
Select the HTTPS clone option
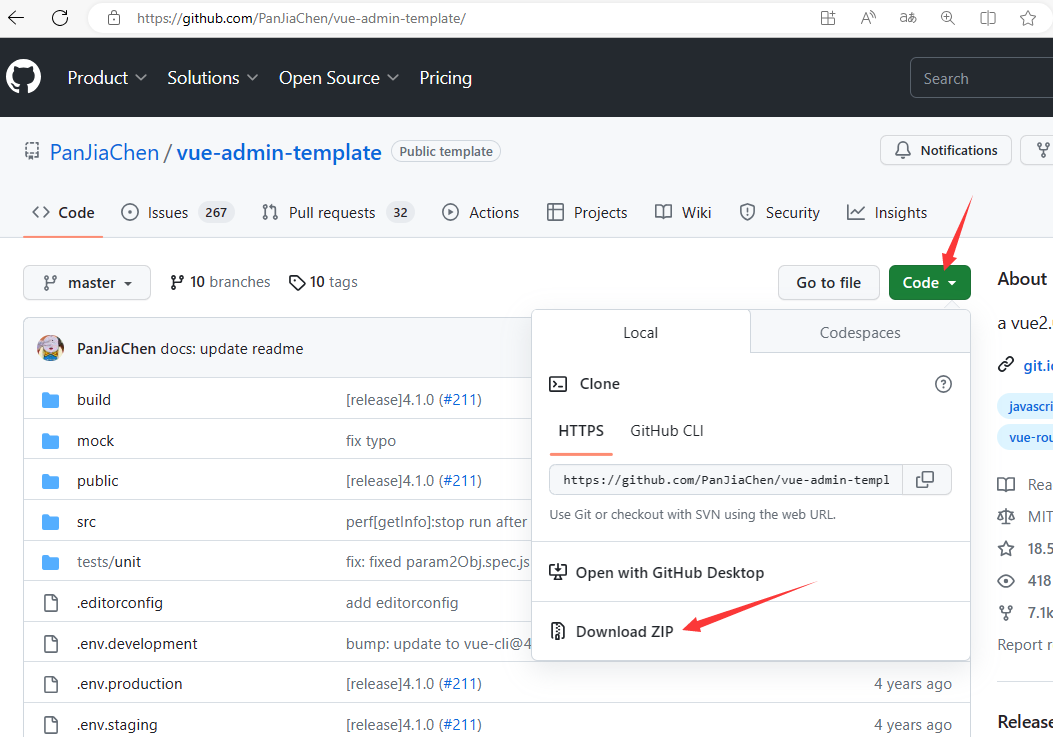click(581, 431)
